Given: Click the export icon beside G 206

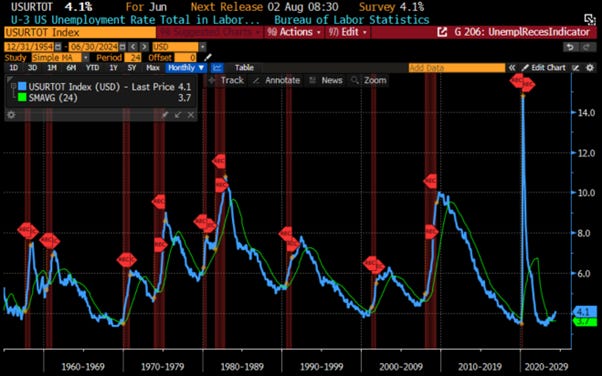Looking at the screenshot, I should click(442, 32).
